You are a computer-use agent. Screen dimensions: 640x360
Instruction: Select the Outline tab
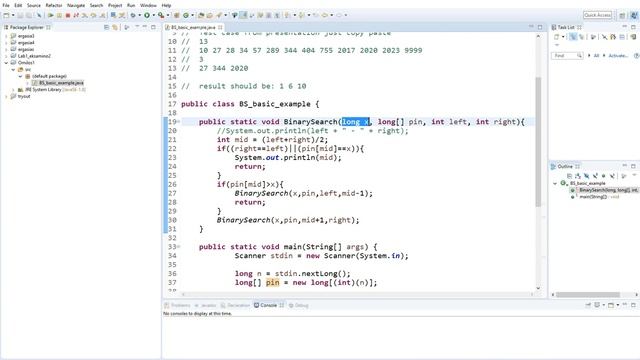(x=565, y=167)
